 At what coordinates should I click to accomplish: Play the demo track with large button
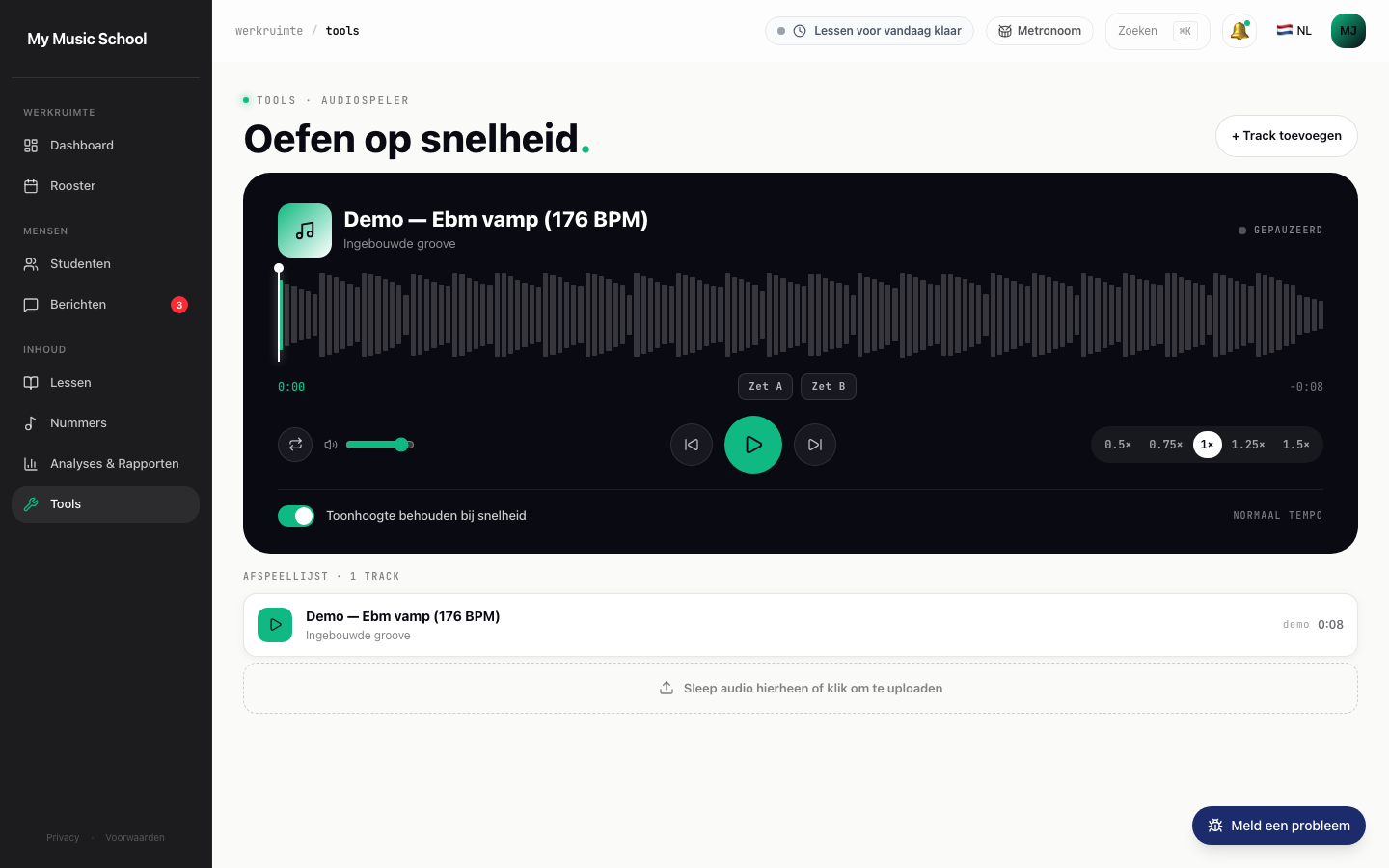click(x=753, y=445)
